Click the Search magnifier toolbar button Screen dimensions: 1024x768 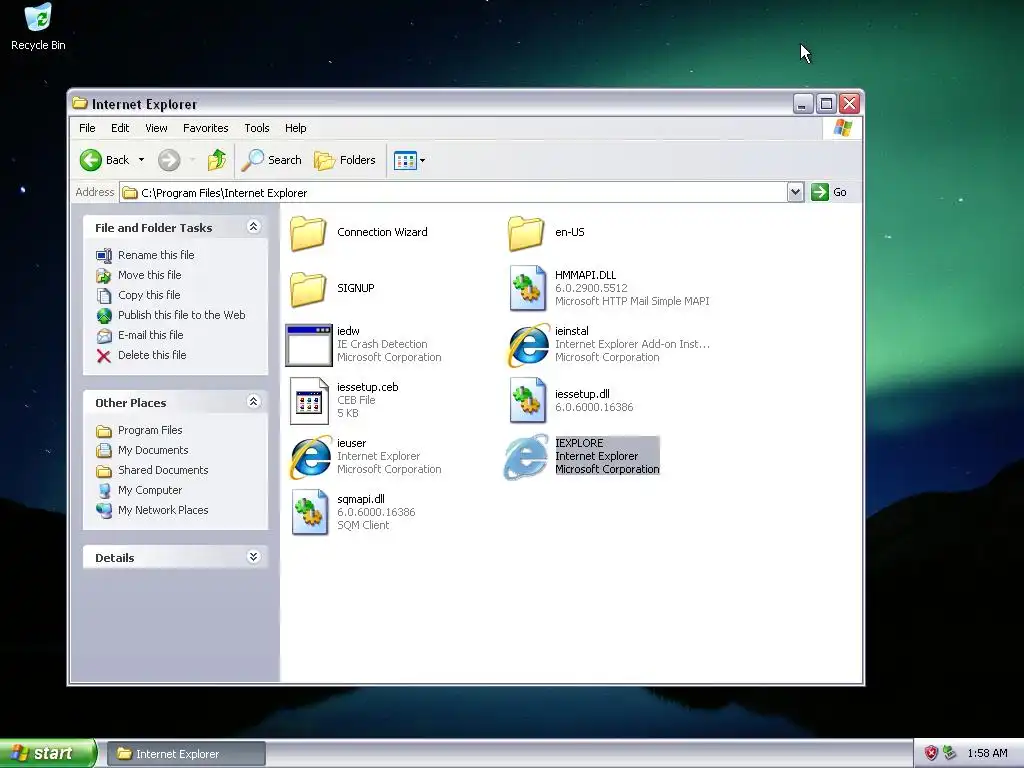[271, 160]
